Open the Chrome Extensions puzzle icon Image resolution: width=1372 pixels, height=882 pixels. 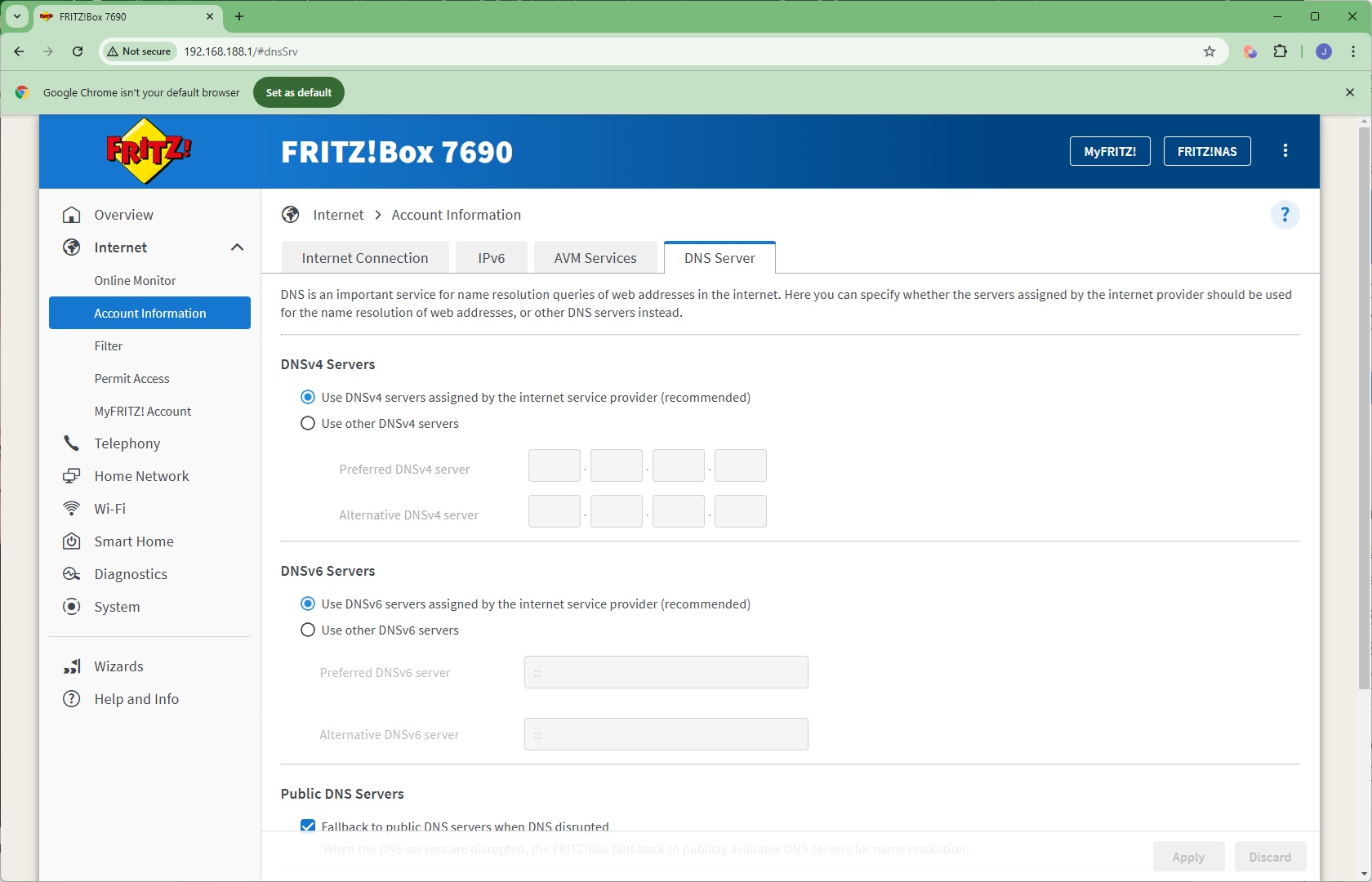[x=1281, y=51]
